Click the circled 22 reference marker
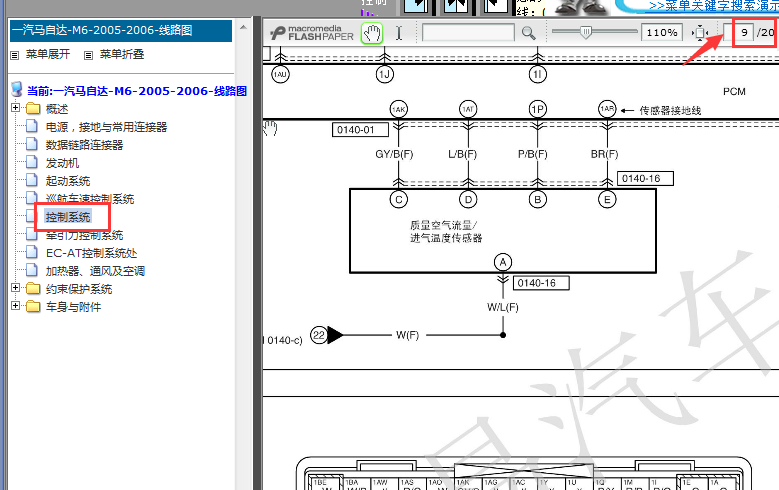779x490 pixels. 319,335
